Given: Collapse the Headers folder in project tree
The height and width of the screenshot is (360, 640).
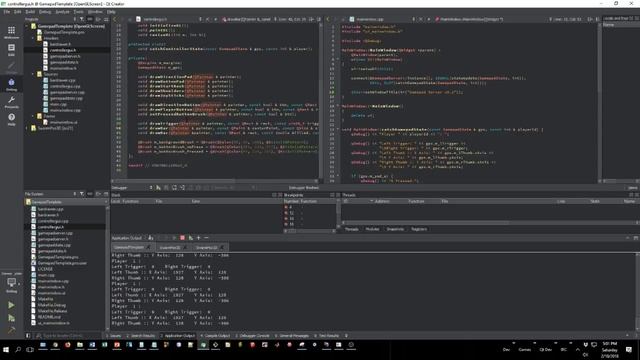Looking at the screenshot, I should point(33,38).
